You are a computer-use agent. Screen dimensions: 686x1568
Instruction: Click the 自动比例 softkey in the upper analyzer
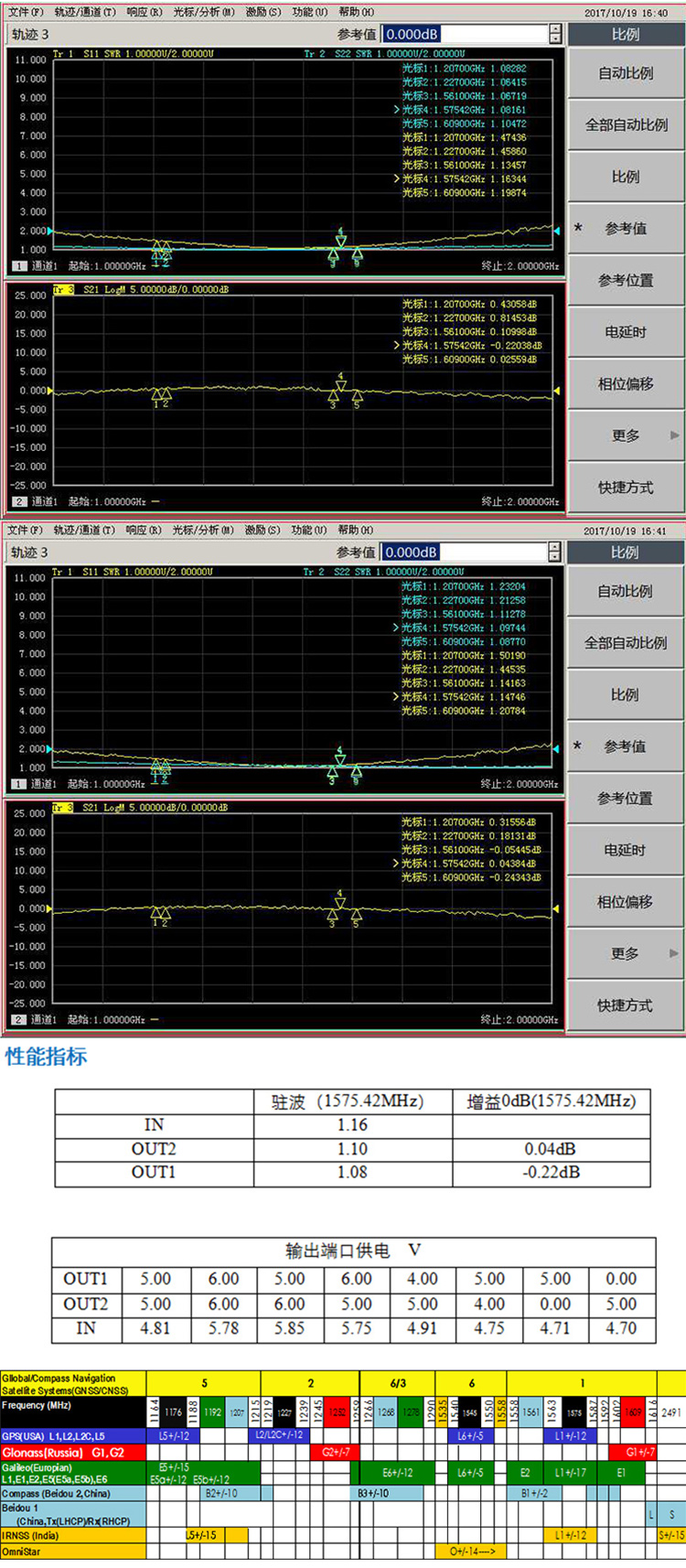pyautogui.click(x=626, y=73)
